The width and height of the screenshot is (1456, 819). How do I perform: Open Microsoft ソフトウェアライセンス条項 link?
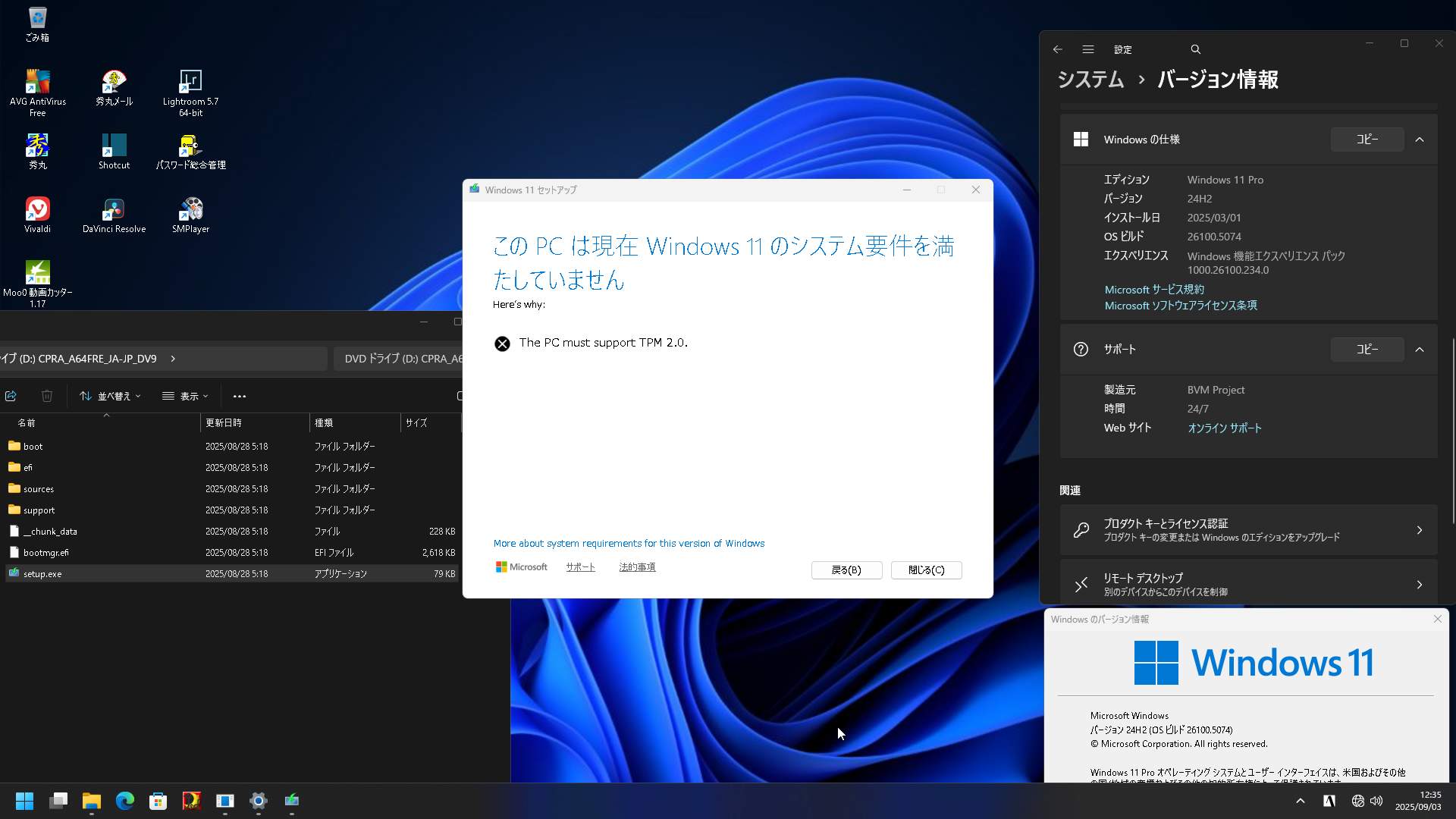1181,306
